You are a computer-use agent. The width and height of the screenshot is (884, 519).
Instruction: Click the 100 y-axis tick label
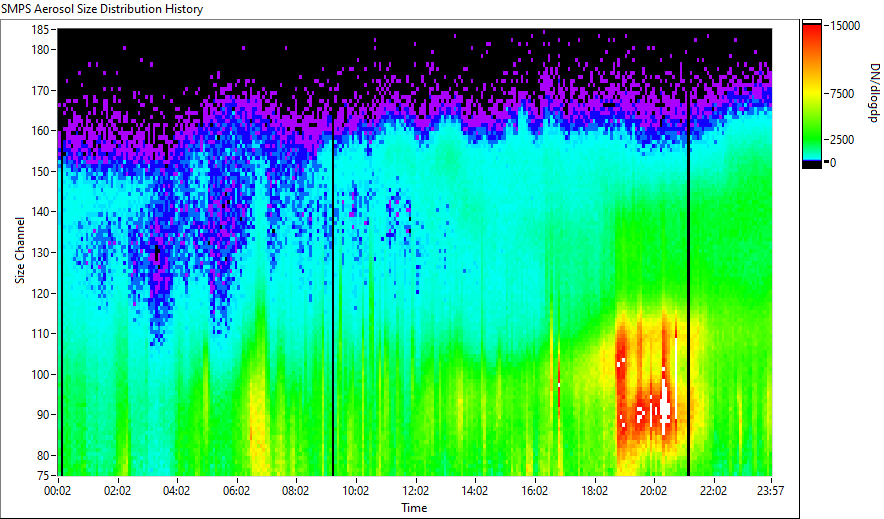click(40, 374)
